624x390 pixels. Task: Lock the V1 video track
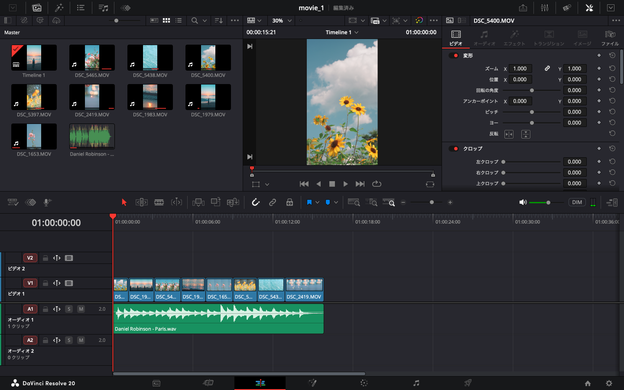coord(45,283)
